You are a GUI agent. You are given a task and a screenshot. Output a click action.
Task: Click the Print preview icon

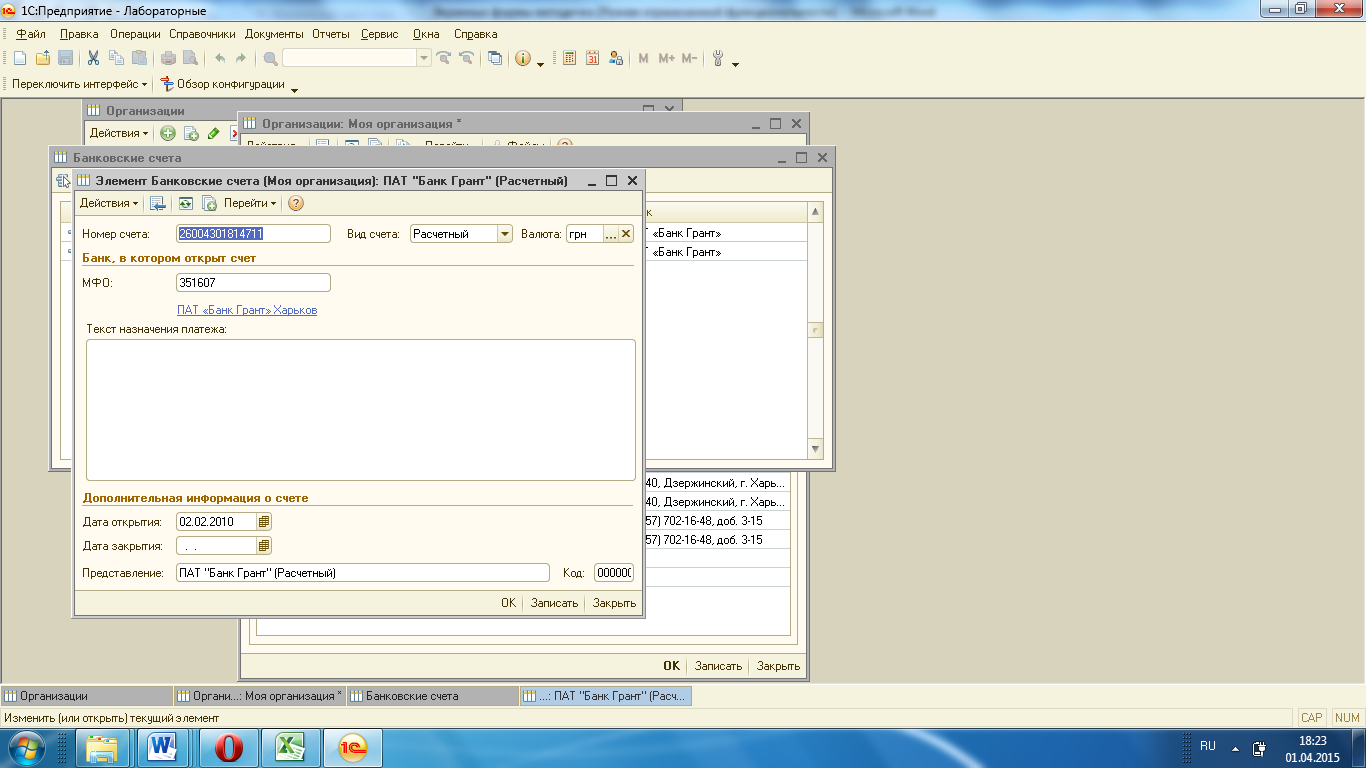(190, 58)
